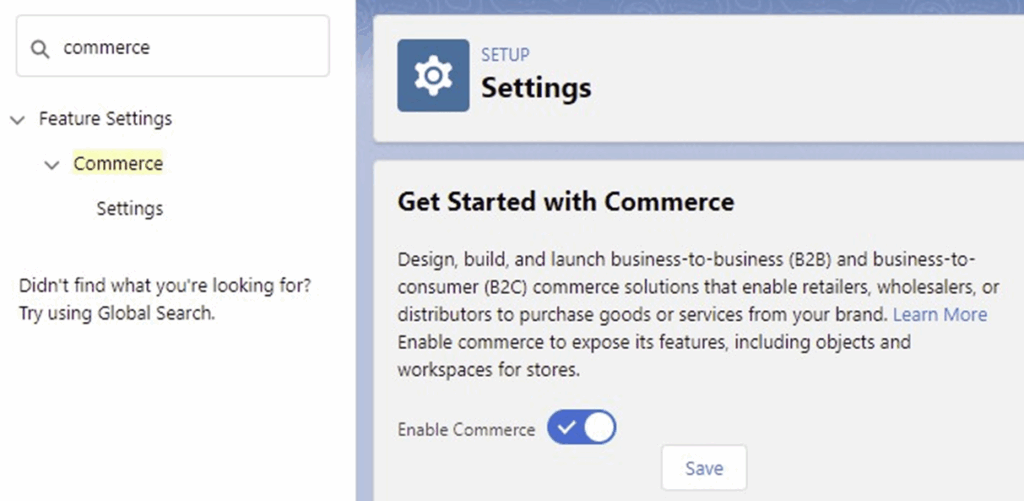Click the Setup gear icon
Image resolution: width=1024 pixels, height=501 pixels.
[433, 75]
